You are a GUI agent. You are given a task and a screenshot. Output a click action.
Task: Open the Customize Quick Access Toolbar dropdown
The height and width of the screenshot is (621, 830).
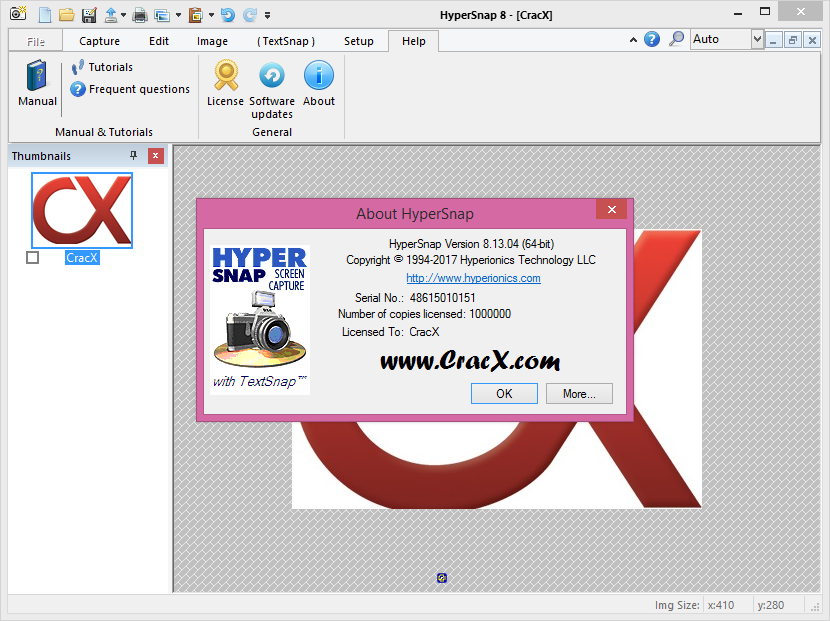pyautogui.click(x=267, y=15)
